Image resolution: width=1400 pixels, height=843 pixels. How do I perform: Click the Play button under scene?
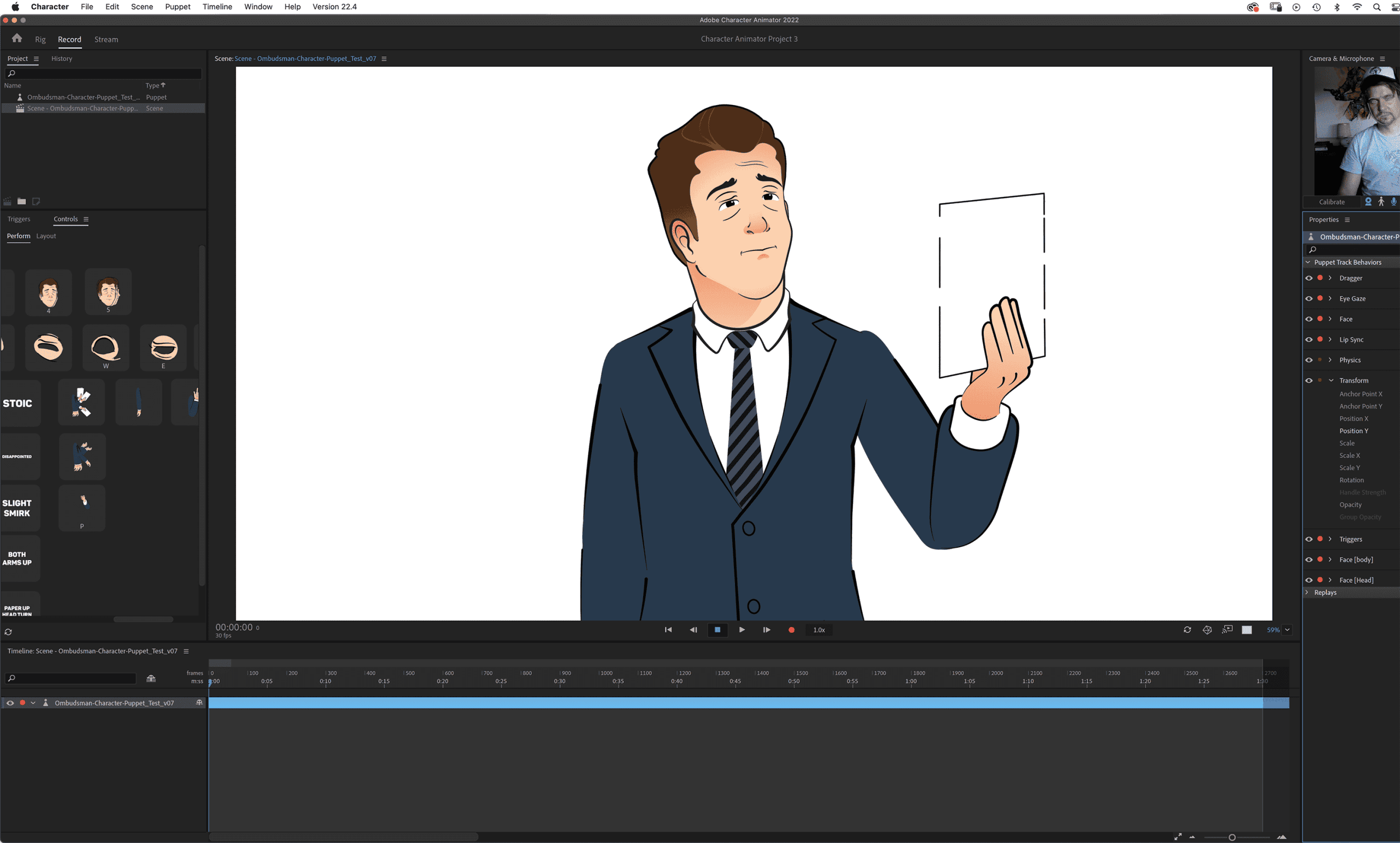coord(742,629)
